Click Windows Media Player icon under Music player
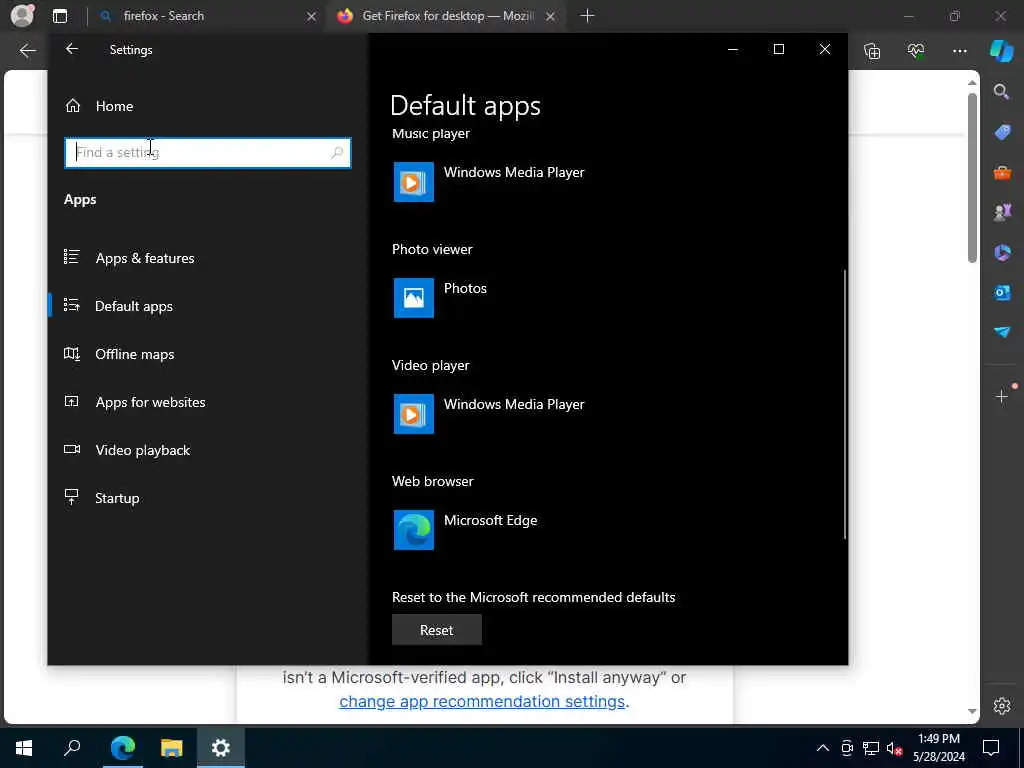Viewport: 1024px width, 768px height. 413,182
